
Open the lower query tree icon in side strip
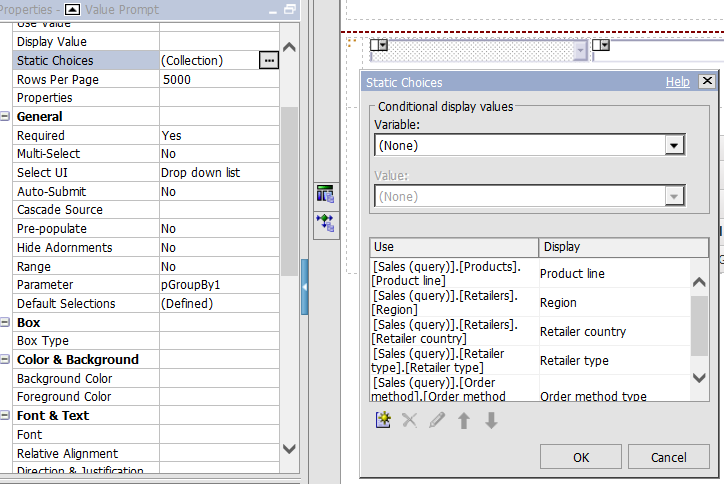coord(326,223)
